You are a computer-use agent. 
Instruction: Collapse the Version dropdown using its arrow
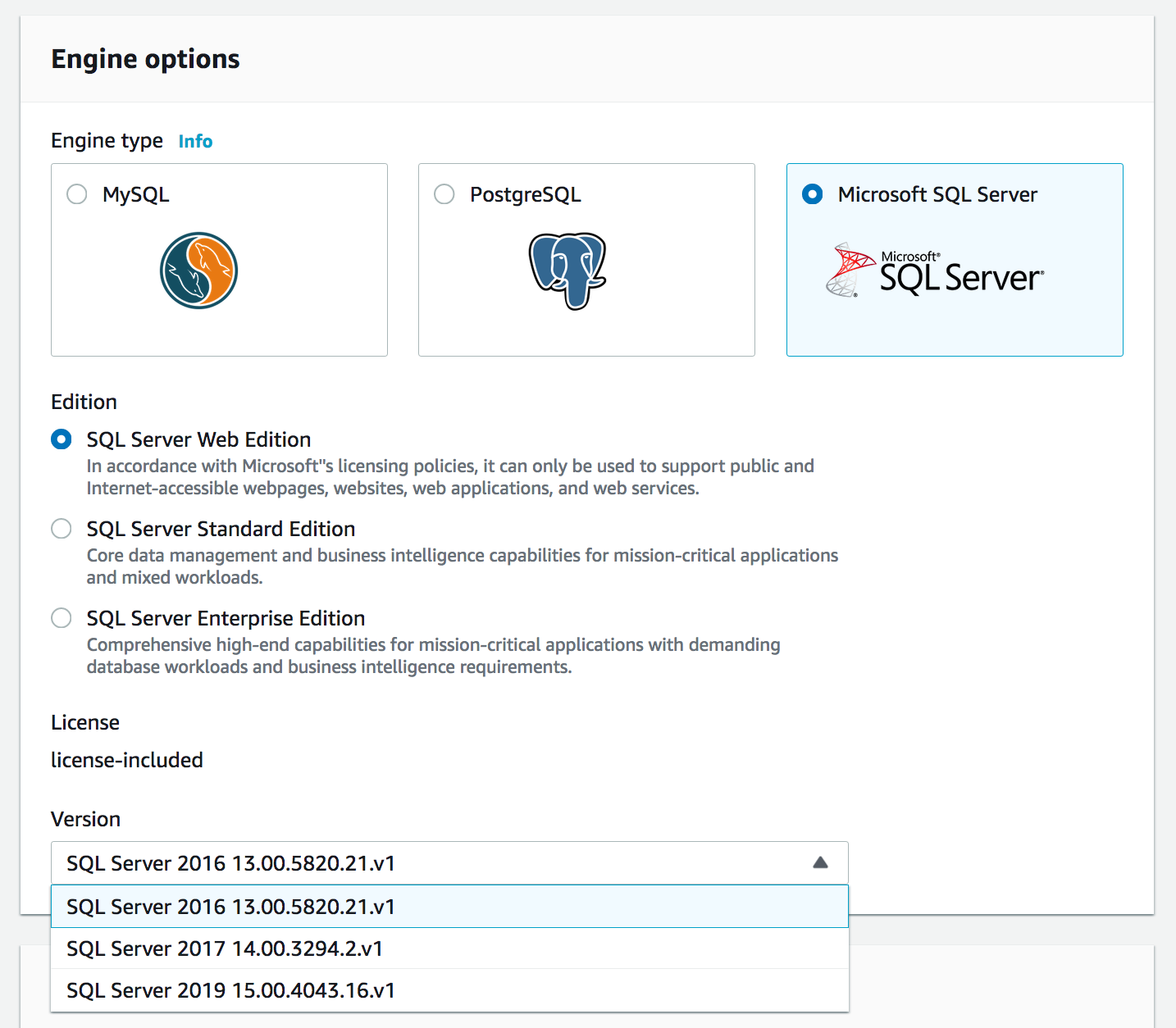(x=820, y=862)
